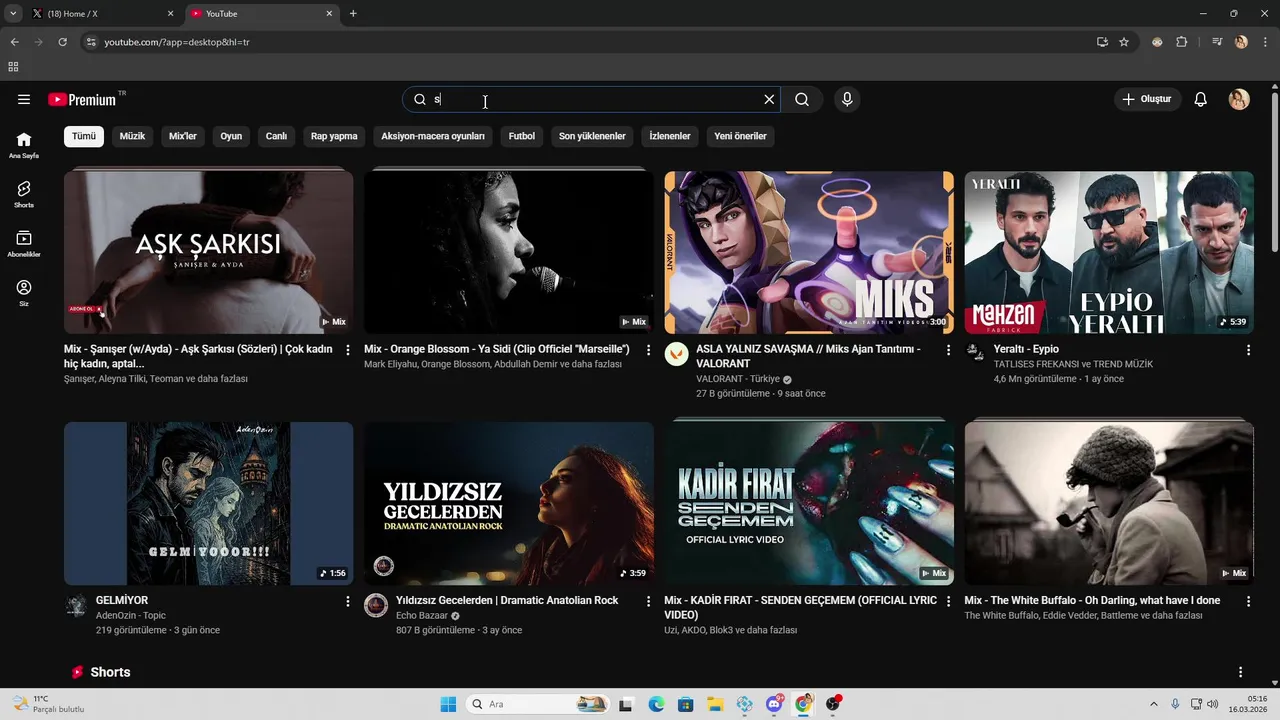Open the GELMİYOR video thumbnail
Viewport: 1280px width, 720px height.
[x=208, y=503]
